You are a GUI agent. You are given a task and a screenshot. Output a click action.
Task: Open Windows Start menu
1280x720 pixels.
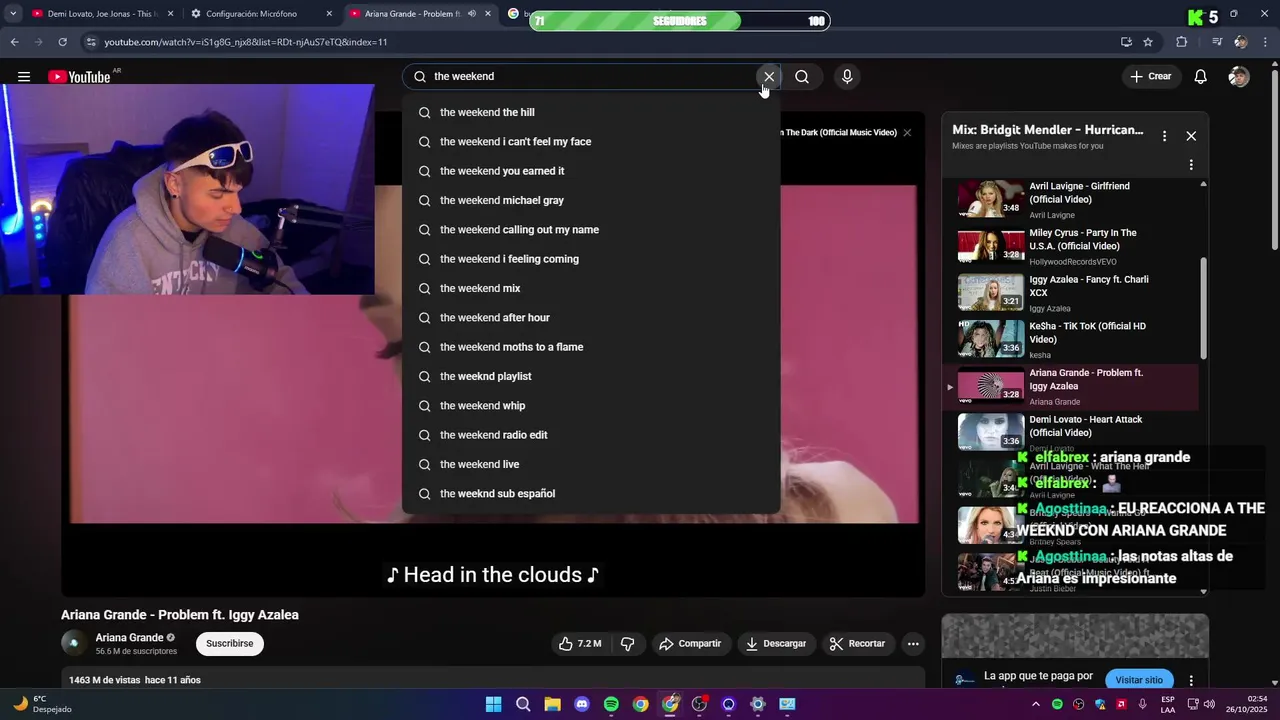pos(493,704)
